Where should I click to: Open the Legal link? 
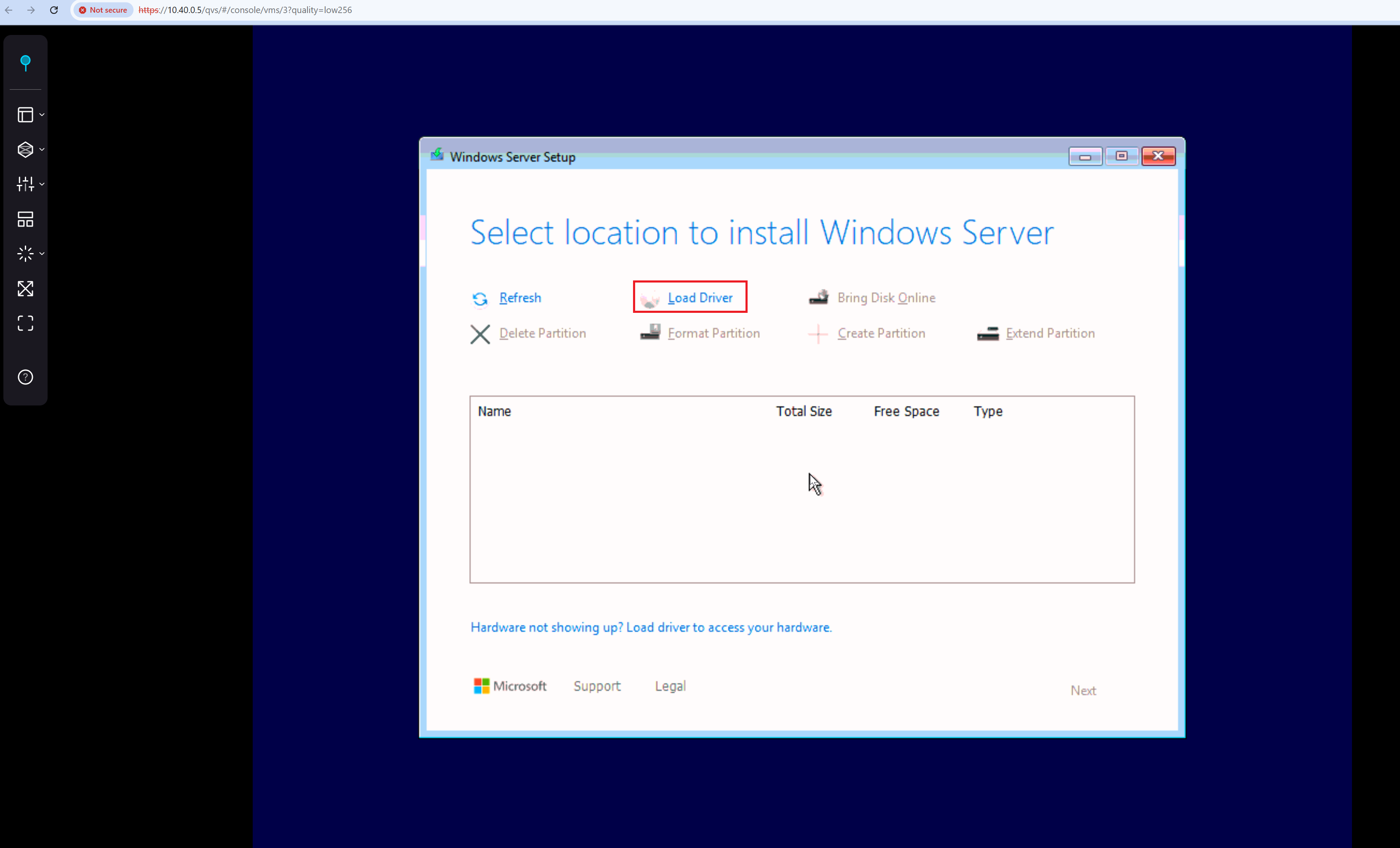point(671,686)
